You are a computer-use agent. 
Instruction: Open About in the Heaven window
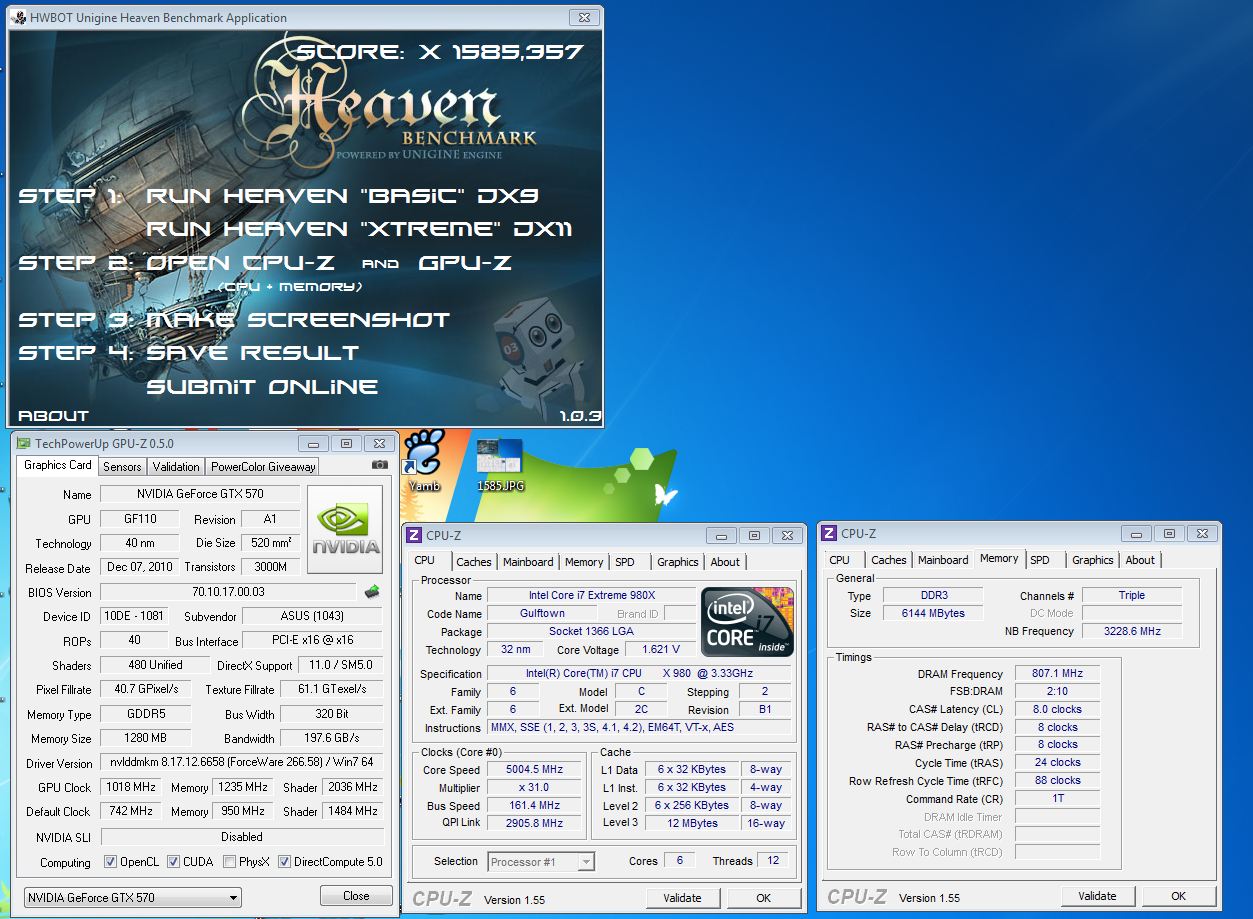pyautogui.click(x=53, y=415)
